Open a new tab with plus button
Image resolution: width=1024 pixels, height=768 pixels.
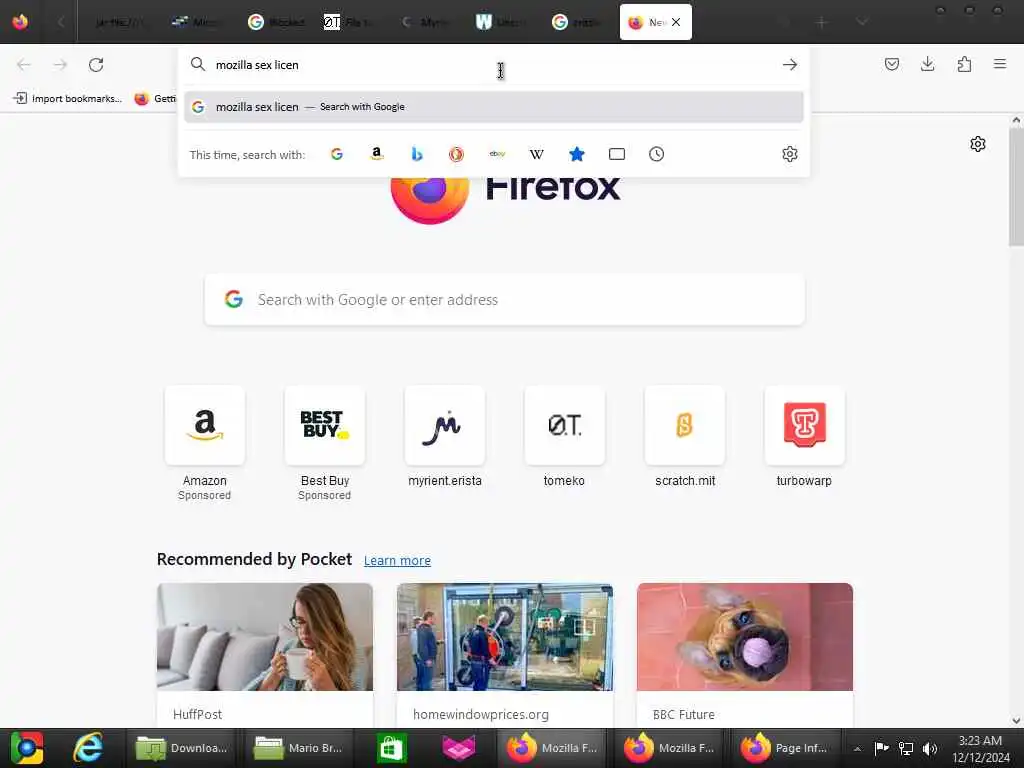[822, 22]
